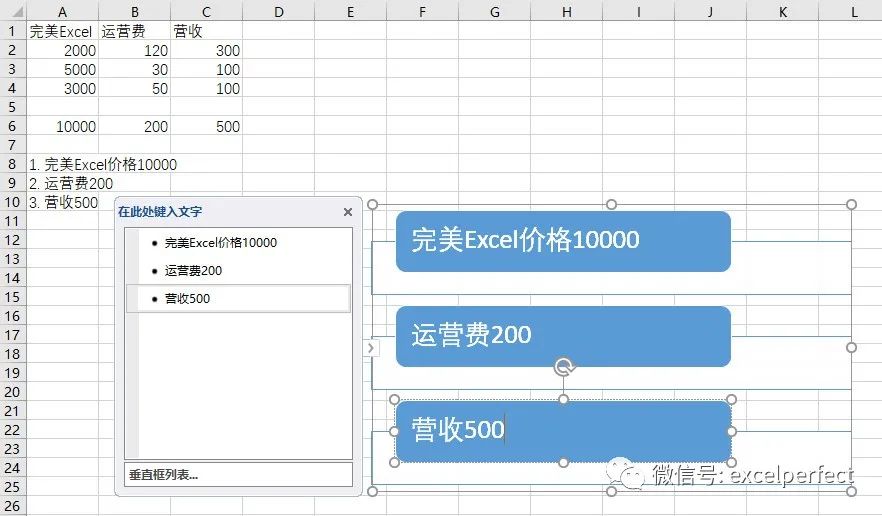Click cell C1 containing 营收
The image size is (882, 516).
tap(206, 30)
